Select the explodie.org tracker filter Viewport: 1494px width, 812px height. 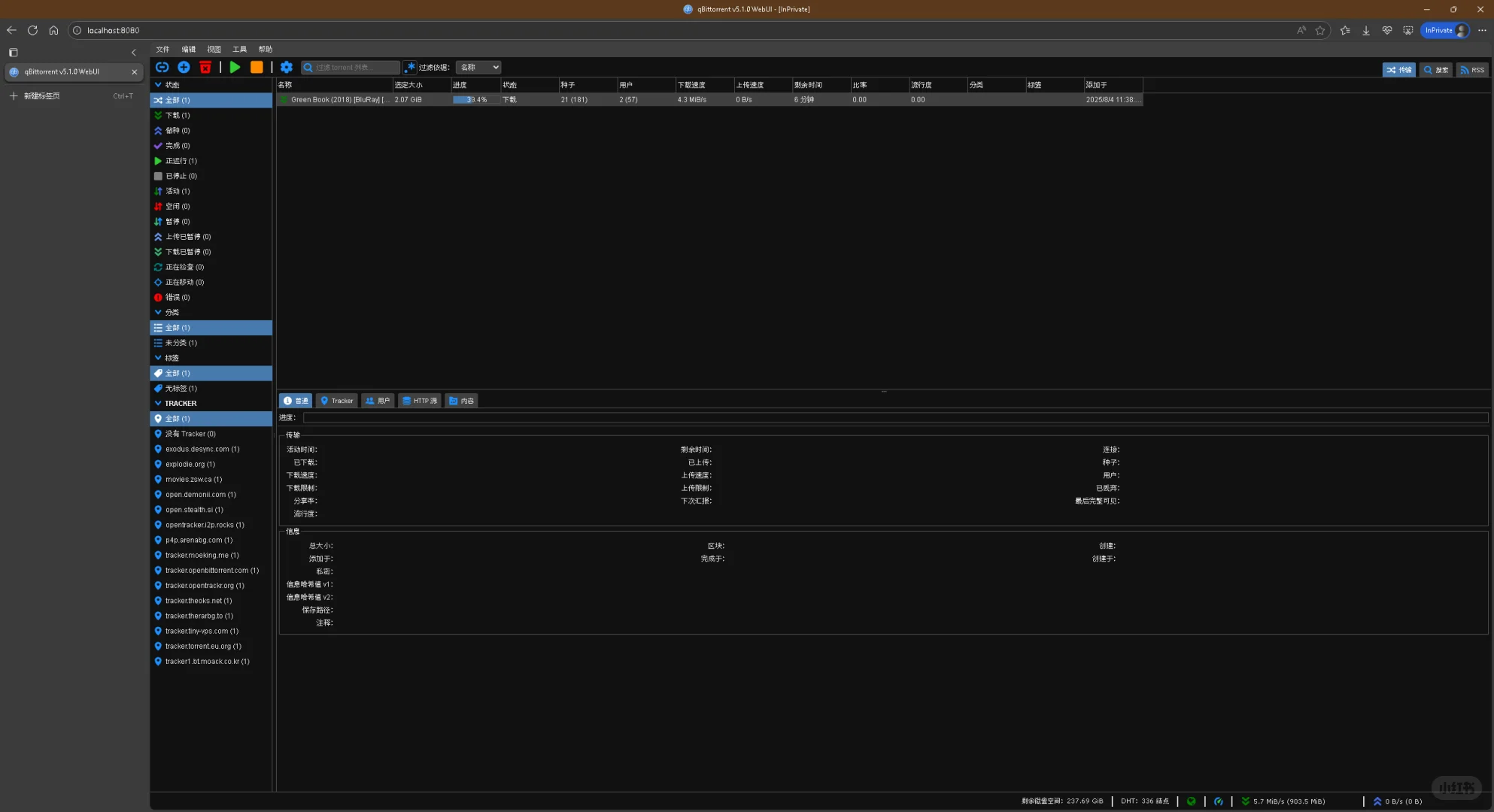pos(190,465)
